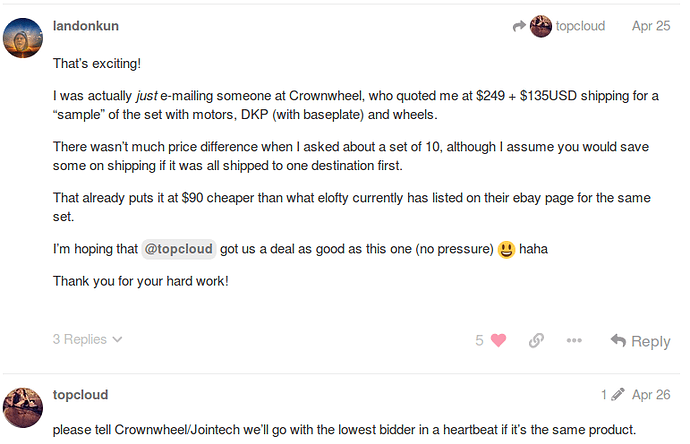Open the landonkun username link
690x444 pixels.
86,26
